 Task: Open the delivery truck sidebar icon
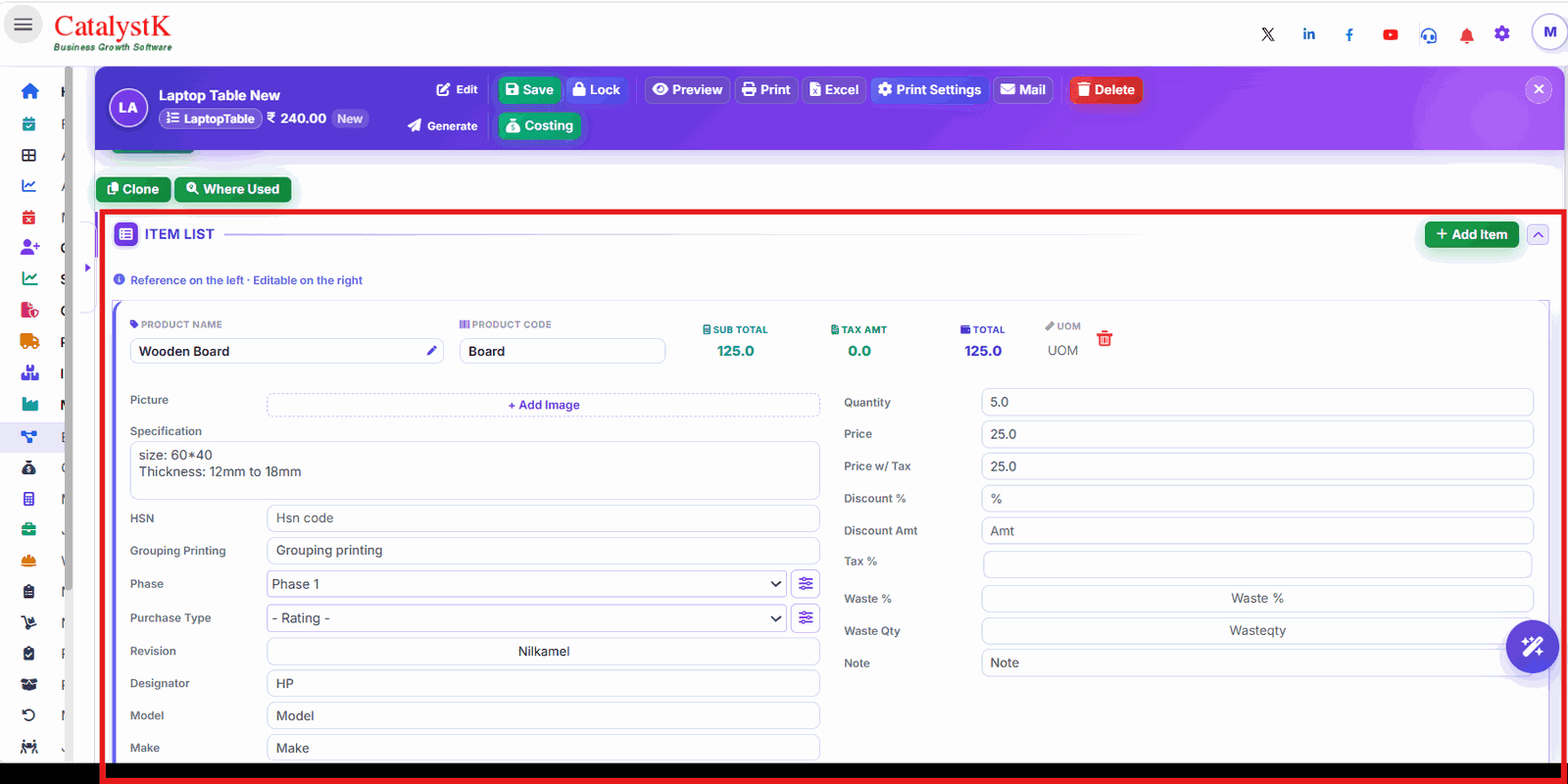click(29, 341)
